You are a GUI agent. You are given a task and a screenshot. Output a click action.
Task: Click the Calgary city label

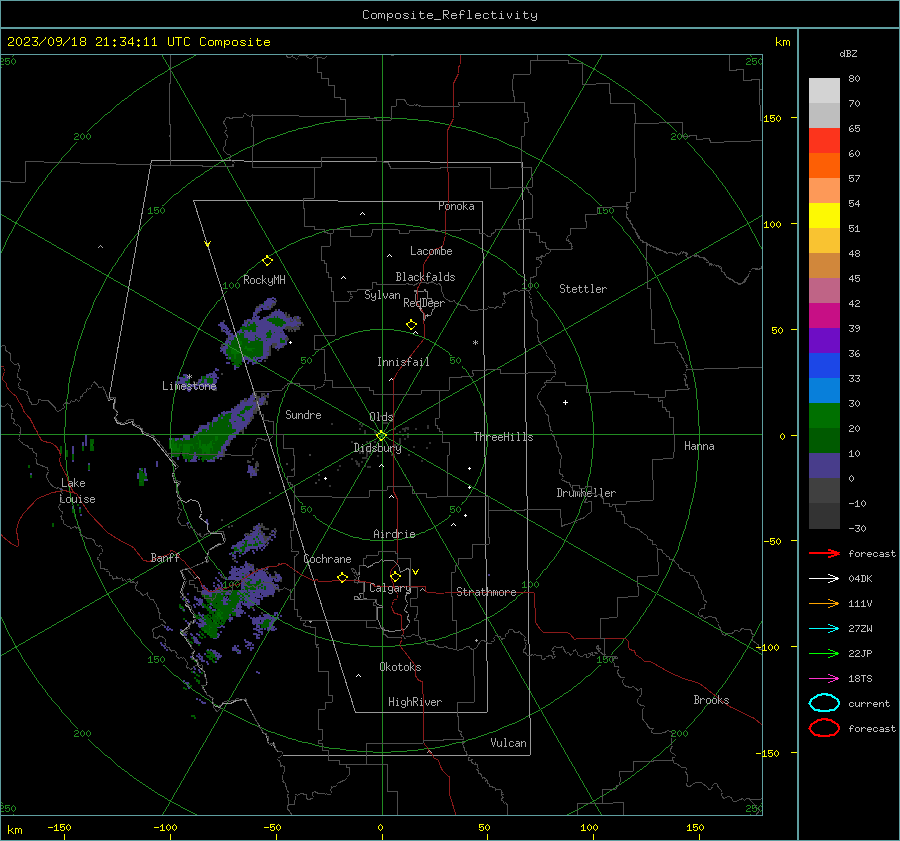pyautogui.click(x=390, y=588)
